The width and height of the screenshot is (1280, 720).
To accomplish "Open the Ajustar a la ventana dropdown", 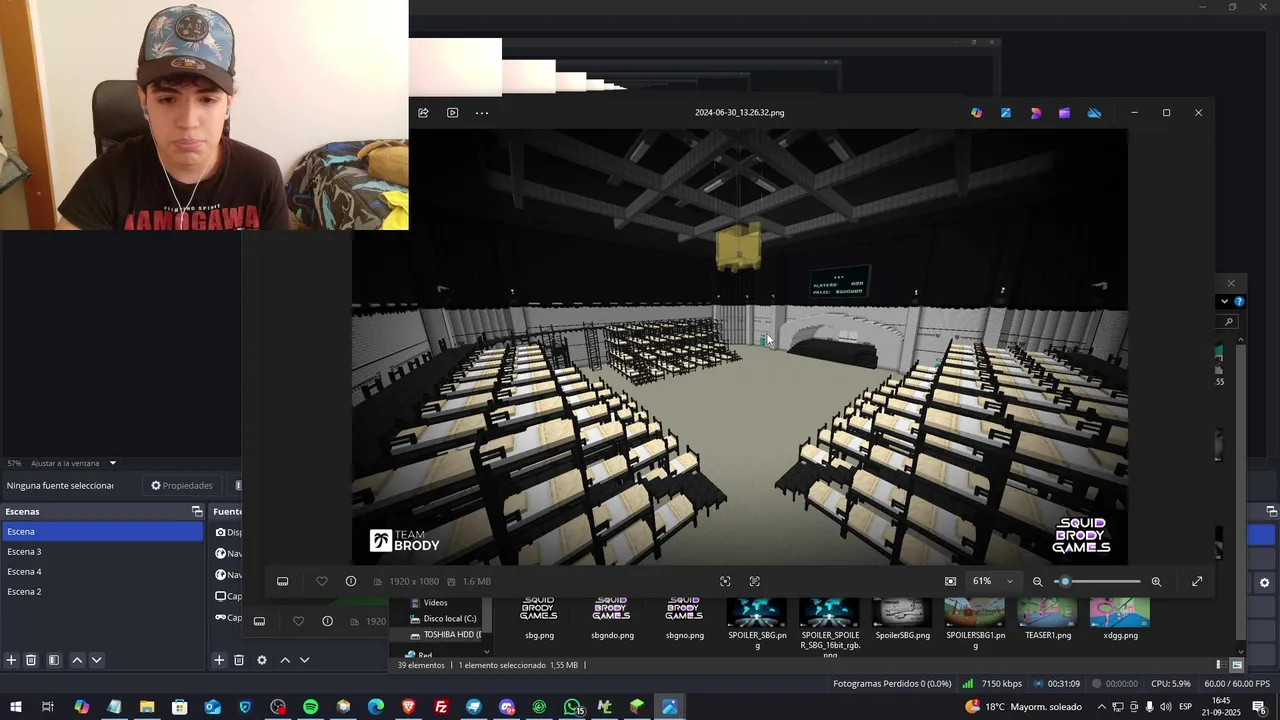I will coord(73,463).
